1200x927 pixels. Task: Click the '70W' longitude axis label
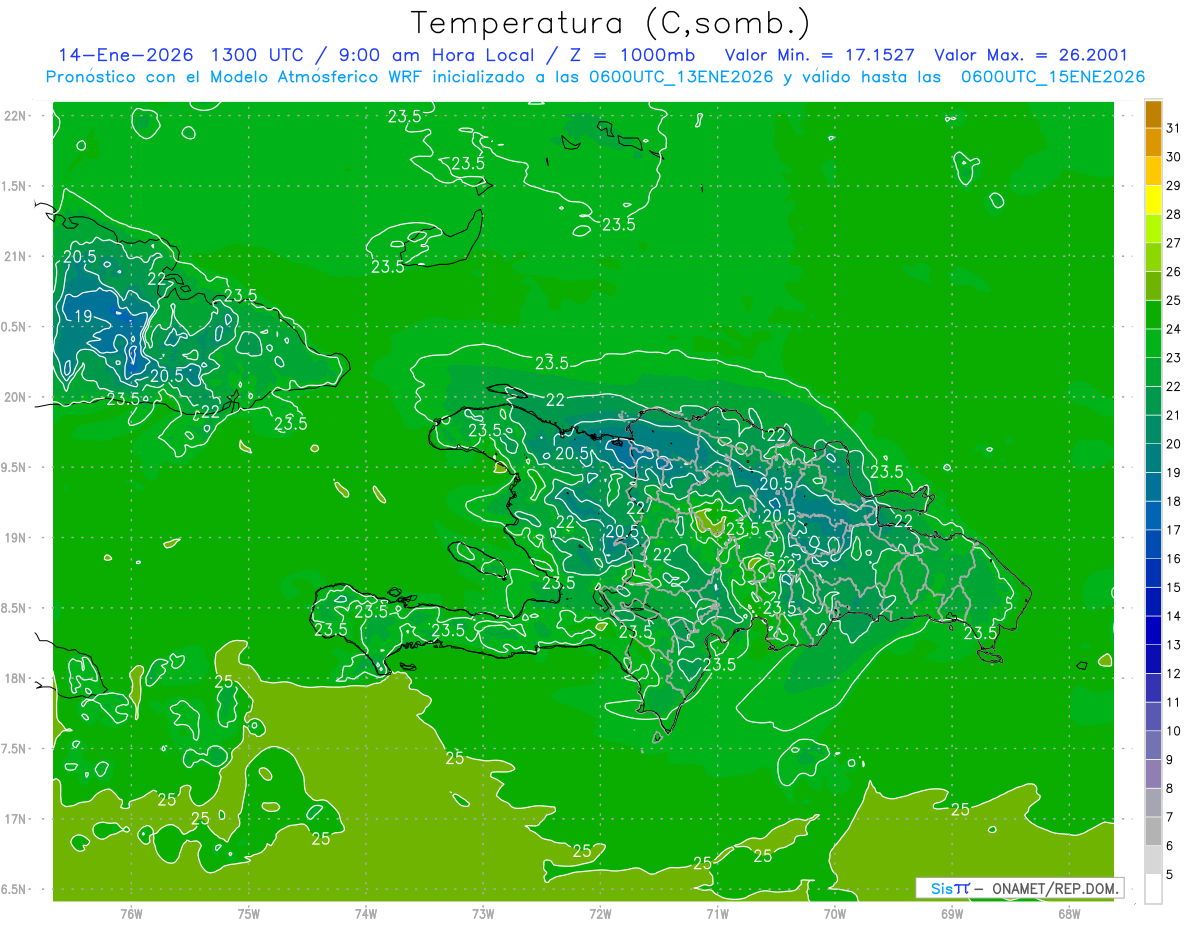click(835, 913)
